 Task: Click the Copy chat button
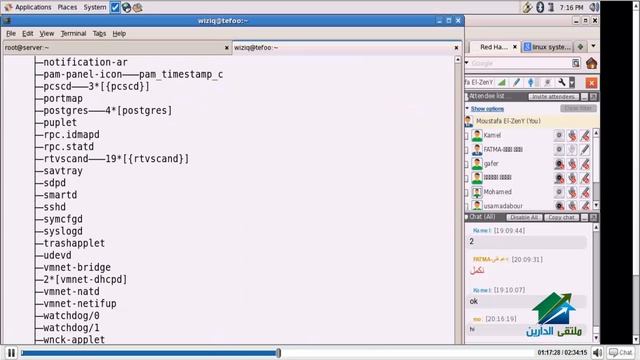tap(562, 218)
